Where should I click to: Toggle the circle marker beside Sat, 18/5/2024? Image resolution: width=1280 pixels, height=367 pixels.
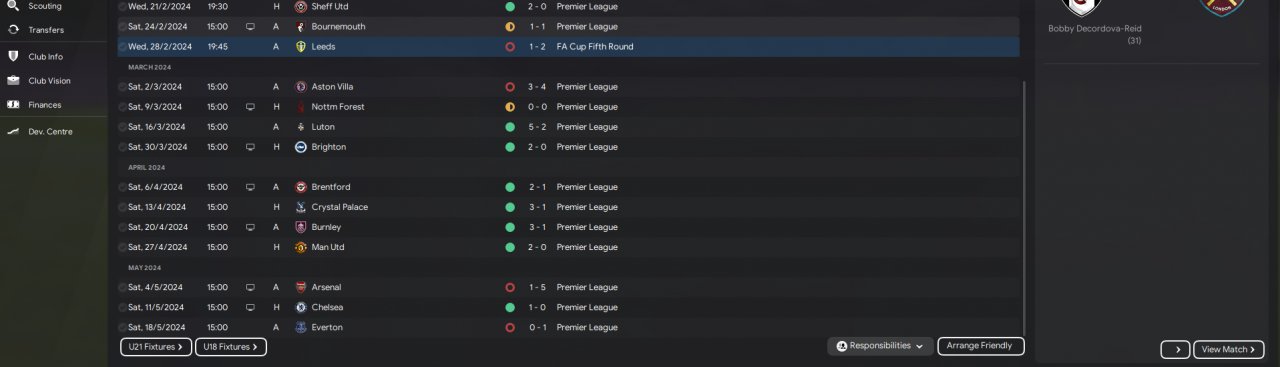tap(123, 327)
